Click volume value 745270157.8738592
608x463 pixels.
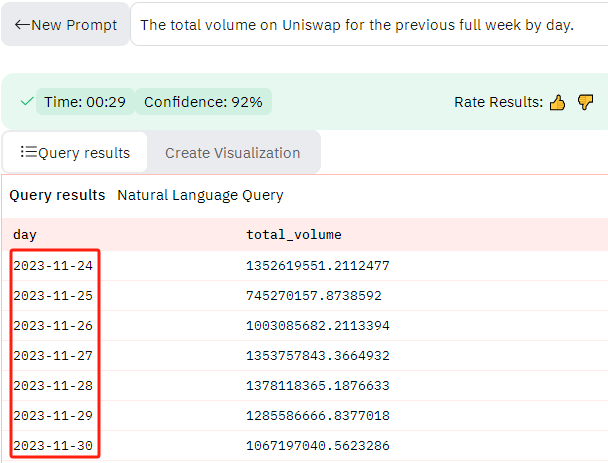coord(314,295)
